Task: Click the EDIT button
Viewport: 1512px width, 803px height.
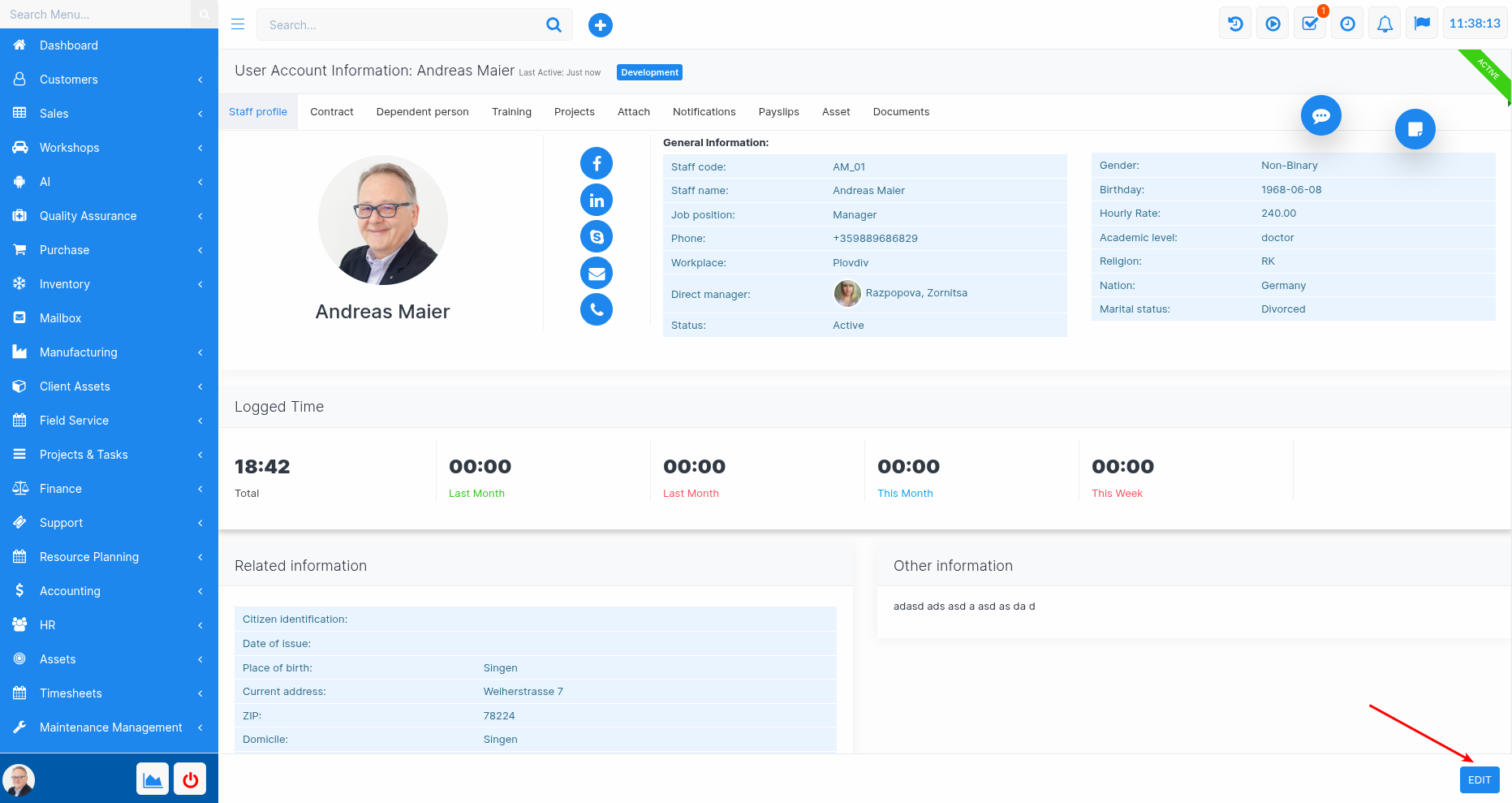Action: click(1479, 779)
